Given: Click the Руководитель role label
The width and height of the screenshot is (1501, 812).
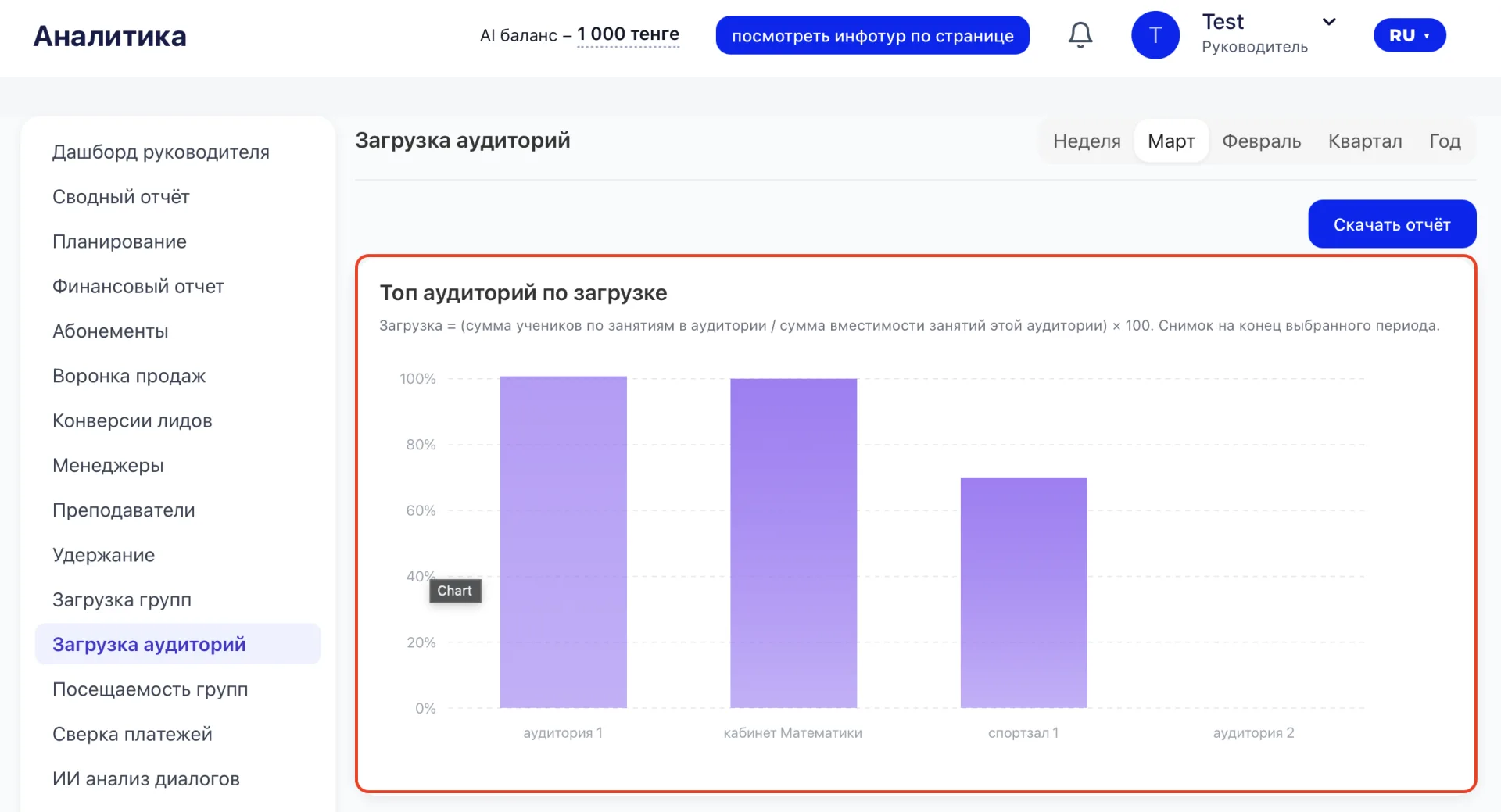Looking at the screenshot, I should tap(1255, 47).
